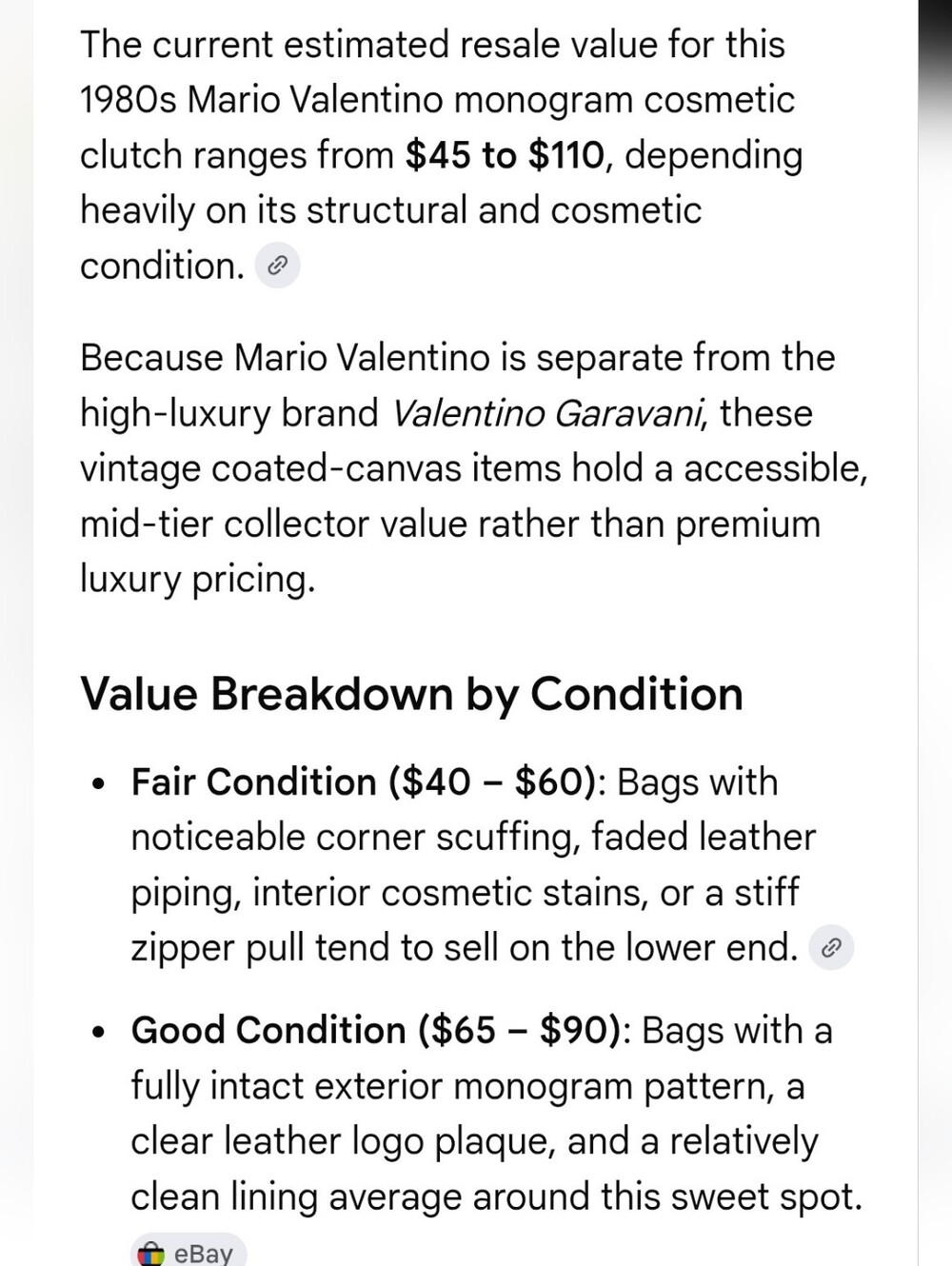Screen dimensions: 952x1266
Task: Click the bullet point before Fair Condition
Action: click(x=98, y=784)
